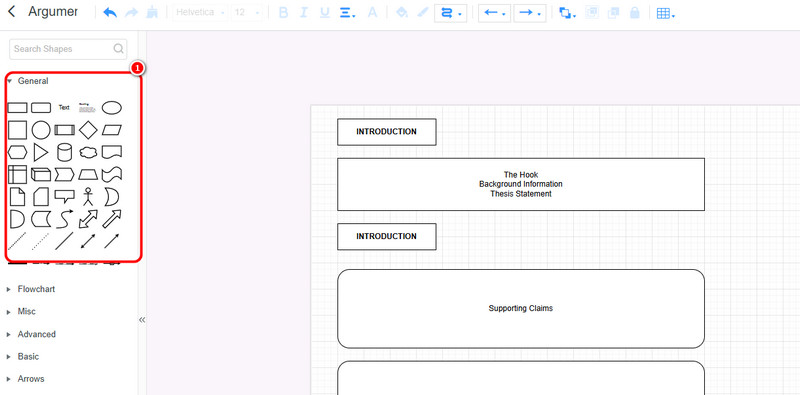Select the step chevron shape
The height and width of the screenshot is (395, 800).
click(65, 175)
